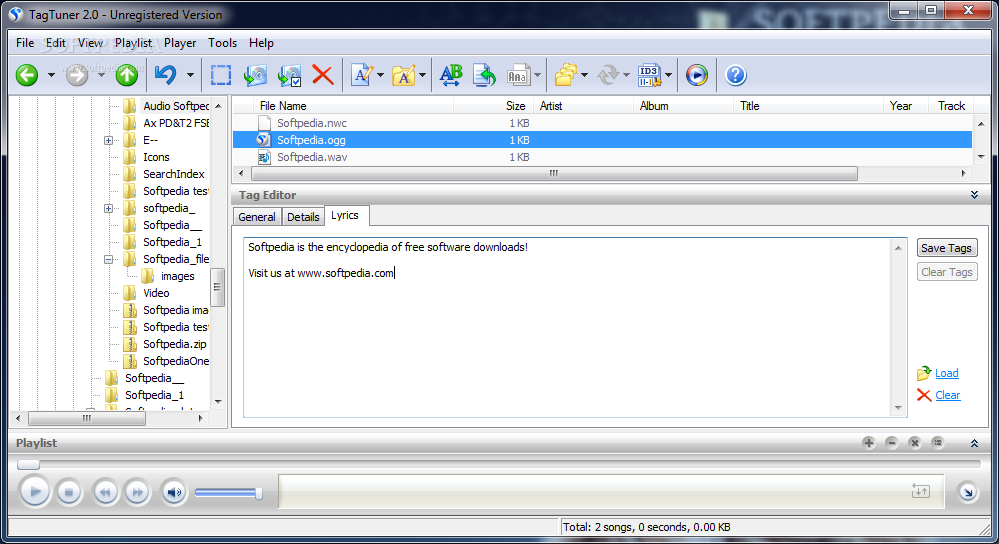
Task: Sort by the Artist column header
Action: tap(583, 106)
